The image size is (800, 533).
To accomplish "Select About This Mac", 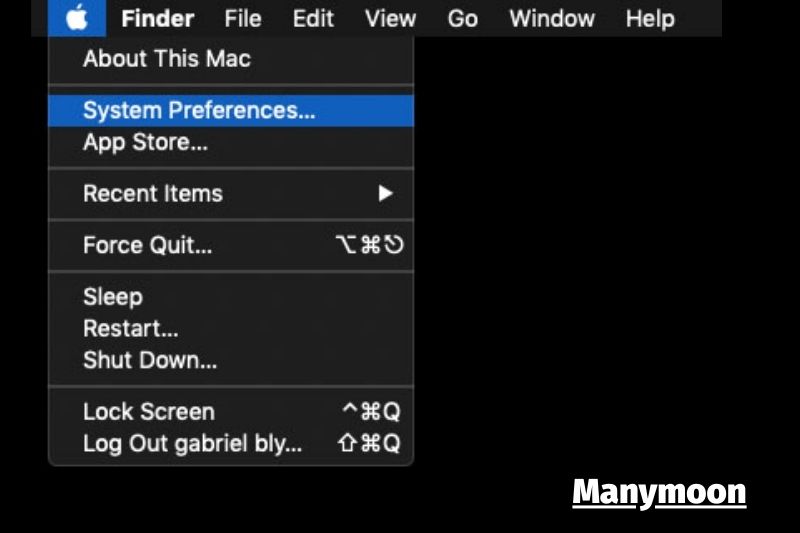I will point(231,59).
